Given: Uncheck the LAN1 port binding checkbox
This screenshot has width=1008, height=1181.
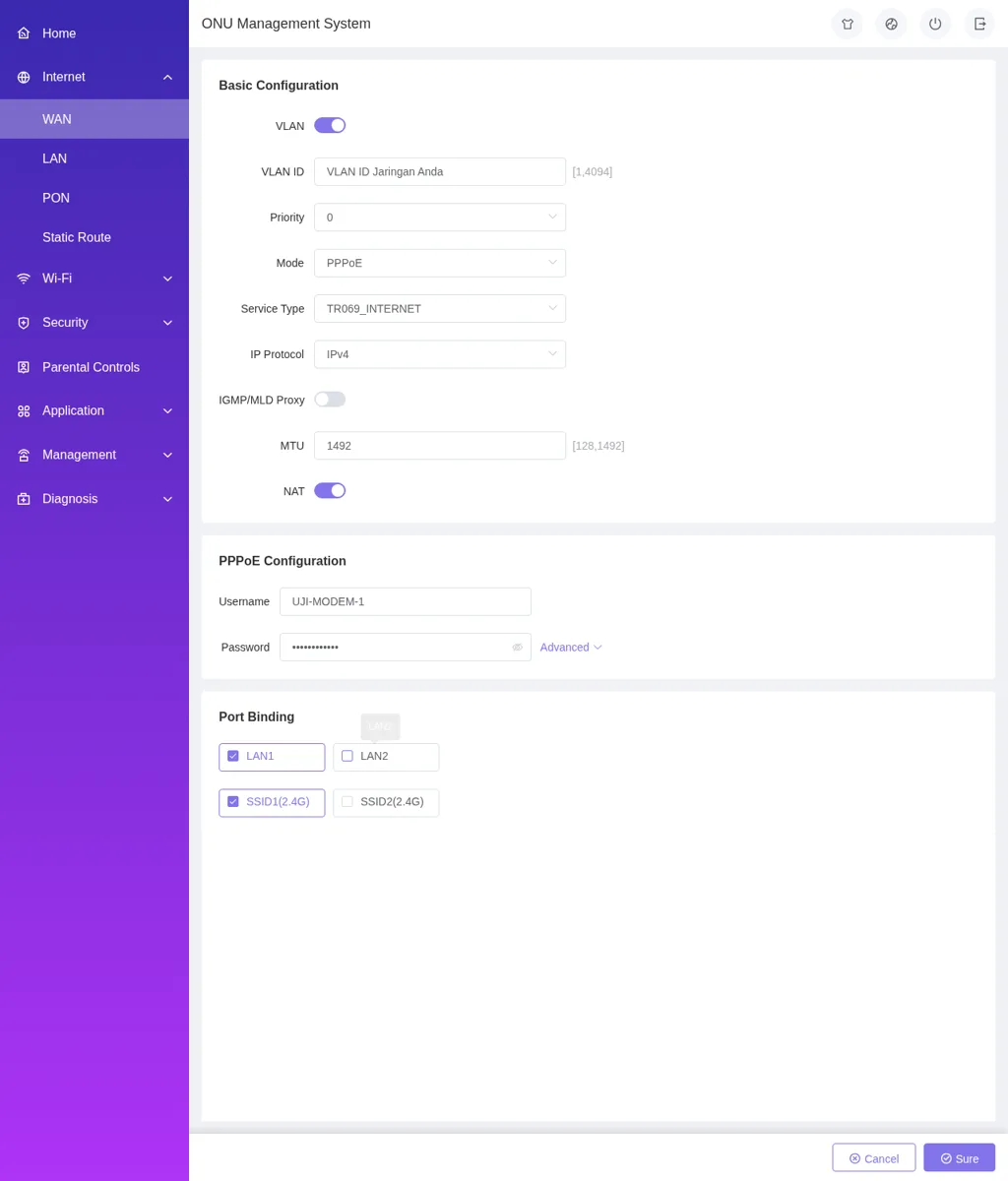Looking at the screenshot, I should [x=233, y=756].
